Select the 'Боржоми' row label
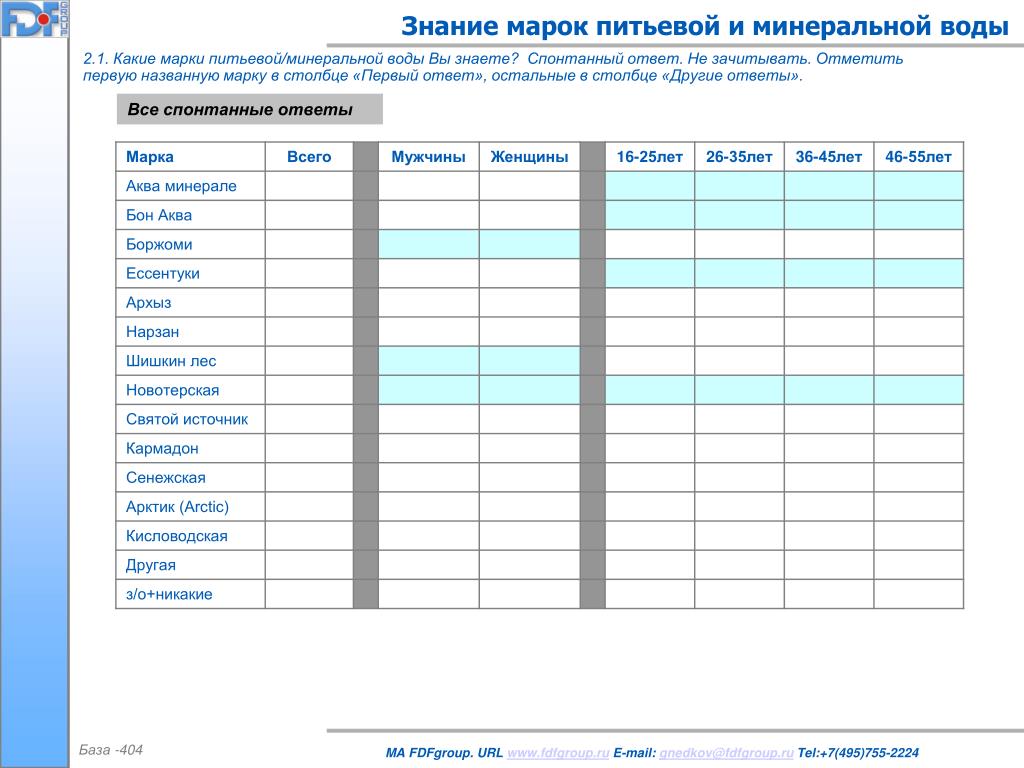Screen dimensions: 1024x768 (x=159, y=244)
